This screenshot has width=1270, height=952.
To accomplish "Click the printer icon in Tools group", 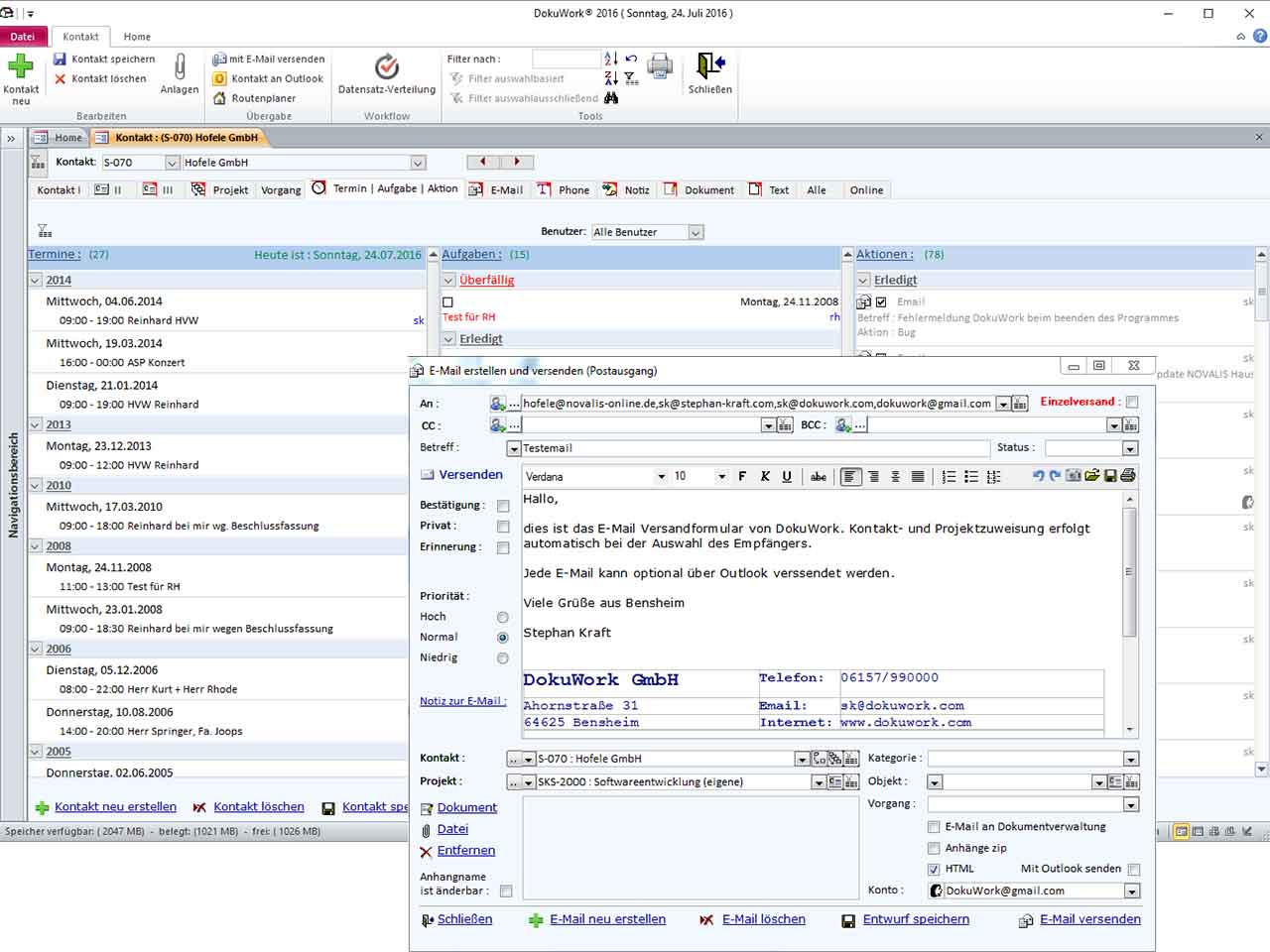I will [660, 66].
